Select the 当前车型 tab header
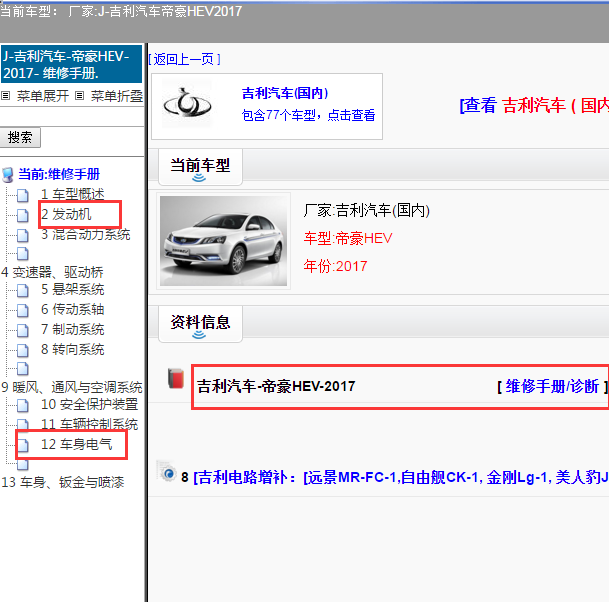Screen dimensions: 609x602 point(200,167)
